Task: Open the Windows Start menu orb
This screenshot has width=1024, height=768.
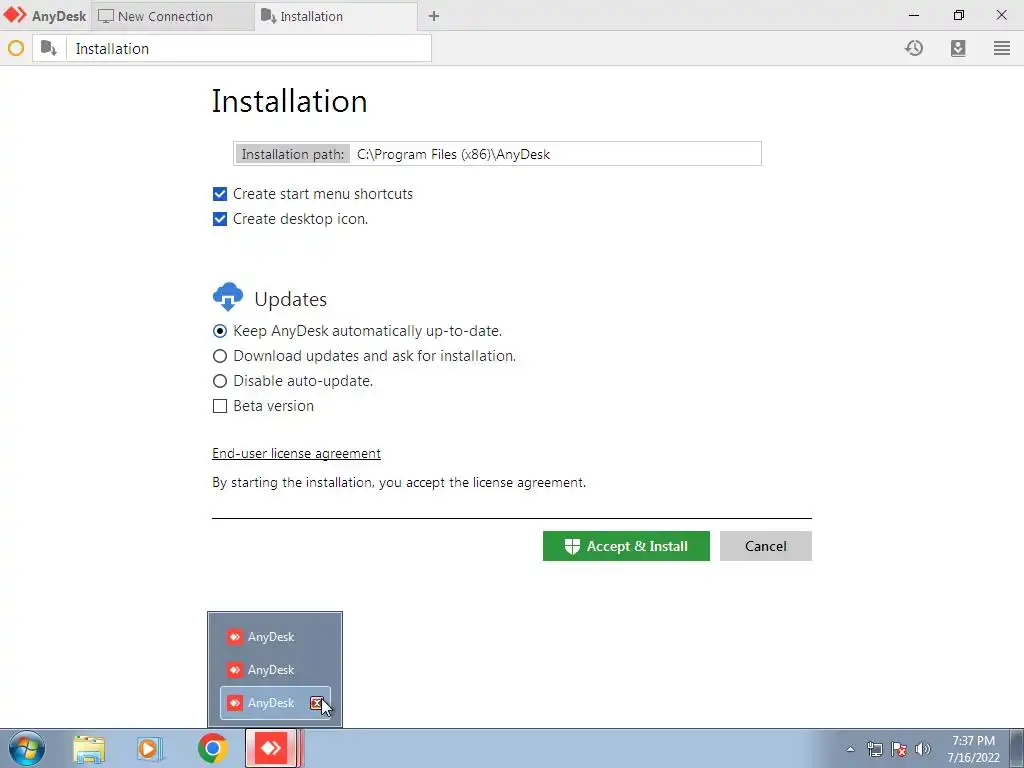Action: (27, 748)
